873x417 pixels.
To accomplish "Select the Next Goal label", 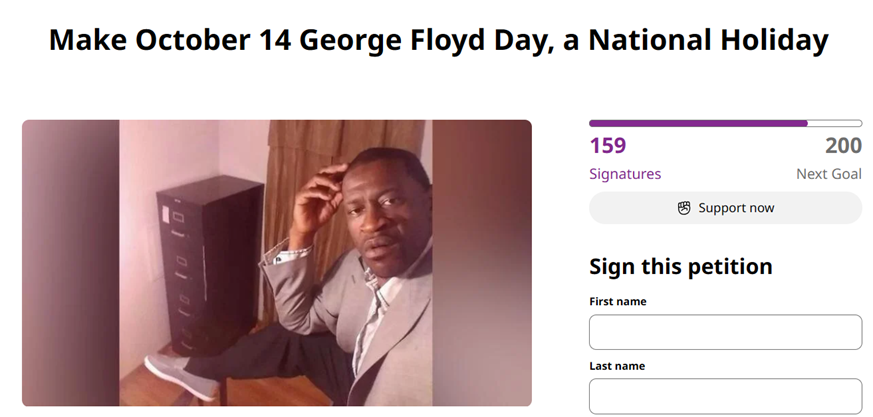I will pyautogui.click(x=828, y=174).
